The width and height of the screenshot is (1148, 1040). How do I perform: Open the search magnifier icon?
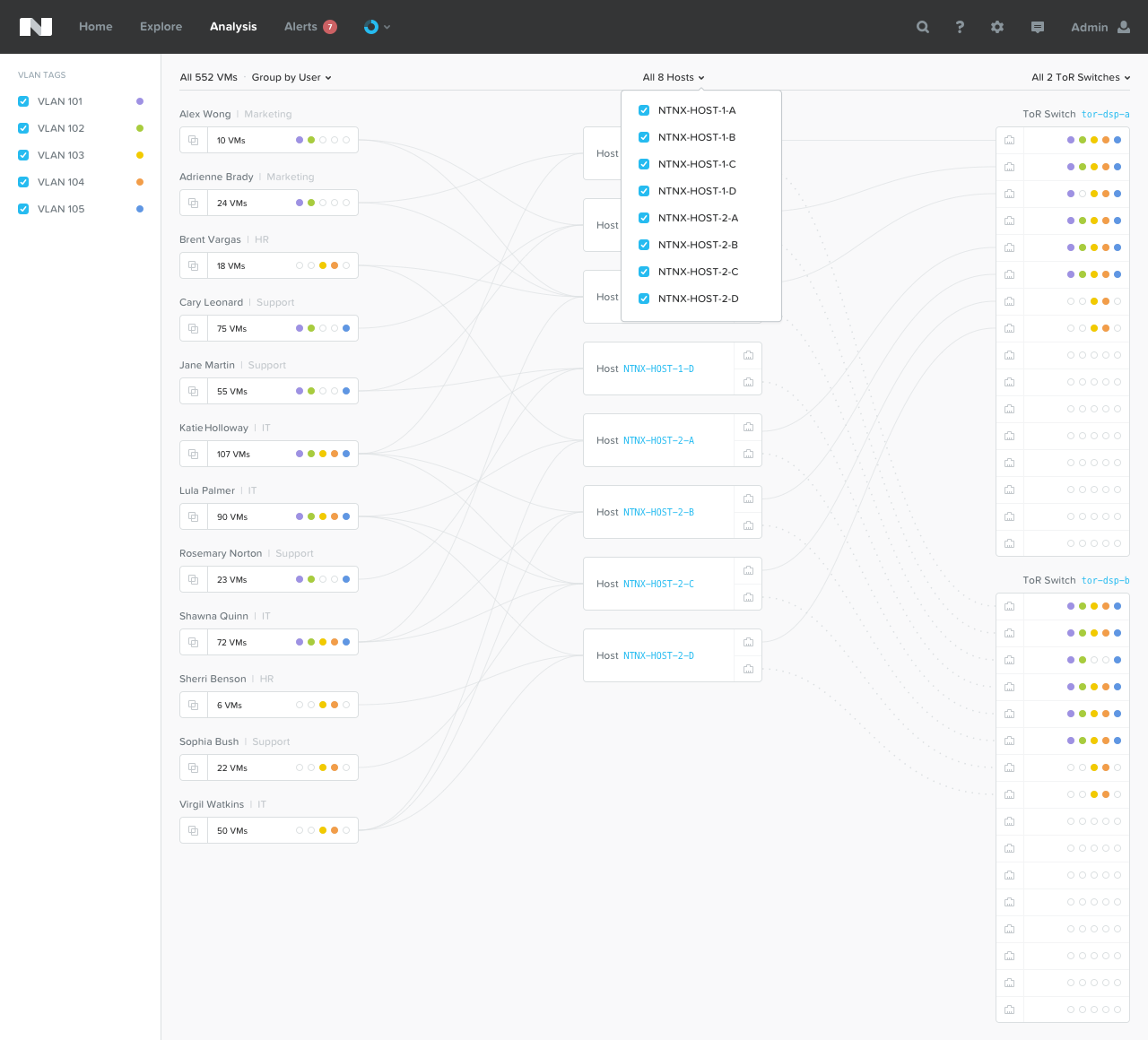(923, 27)
